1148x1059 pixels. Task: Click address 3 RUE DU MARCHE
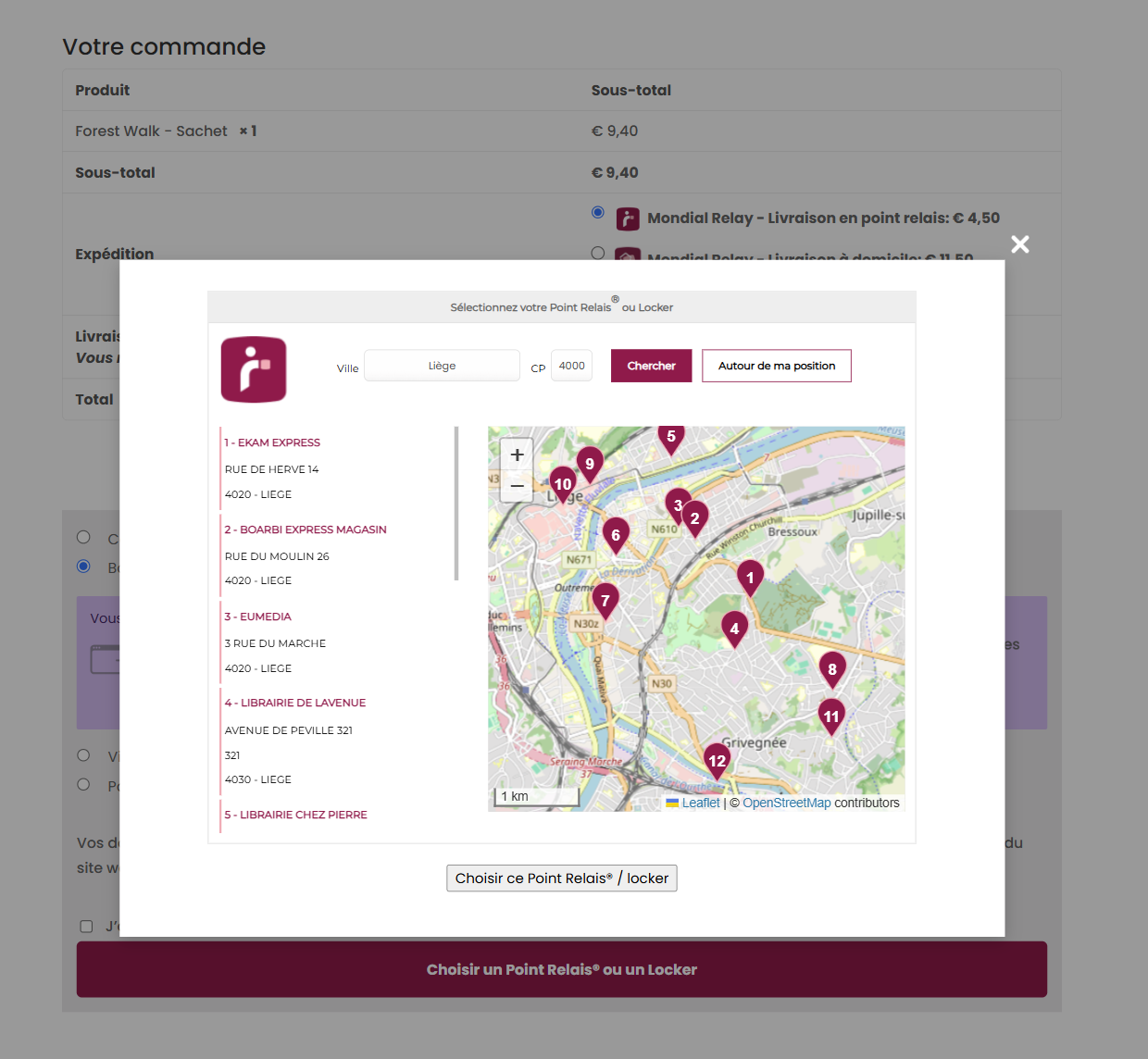(x=275, y=643)
